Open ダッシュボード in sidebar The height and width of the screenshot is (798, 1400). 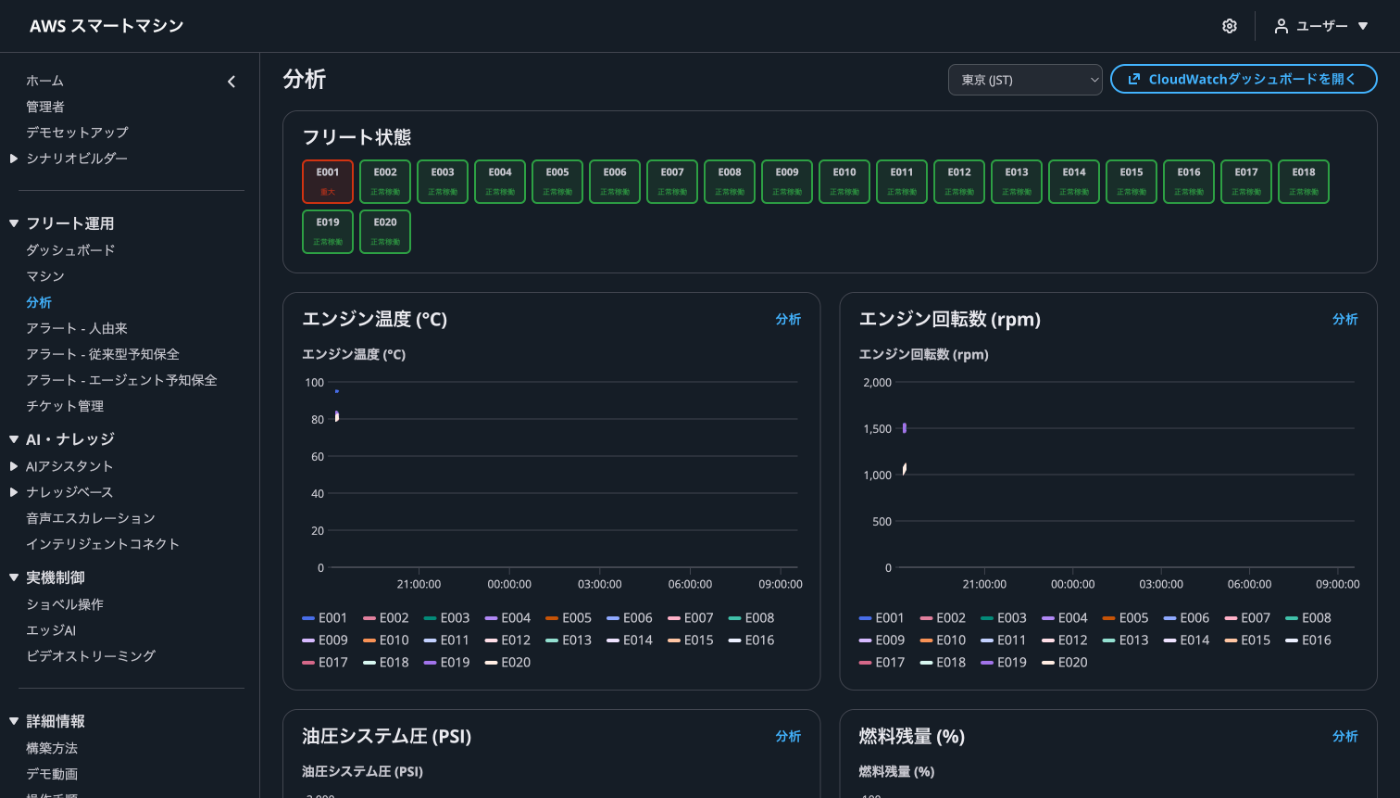click(70, 250)
